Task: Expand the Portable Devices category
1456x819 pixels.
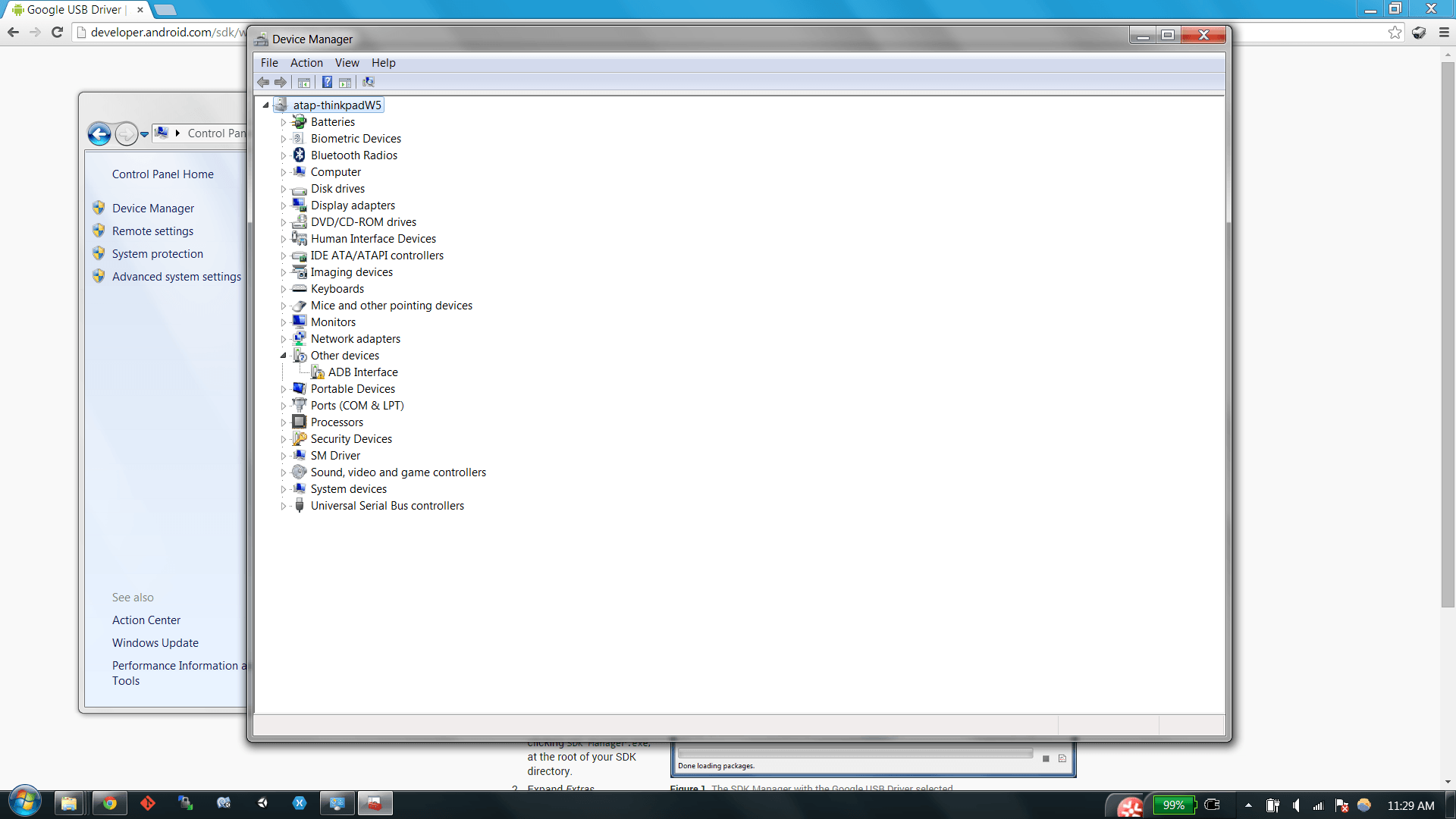Action: point(284,388)
